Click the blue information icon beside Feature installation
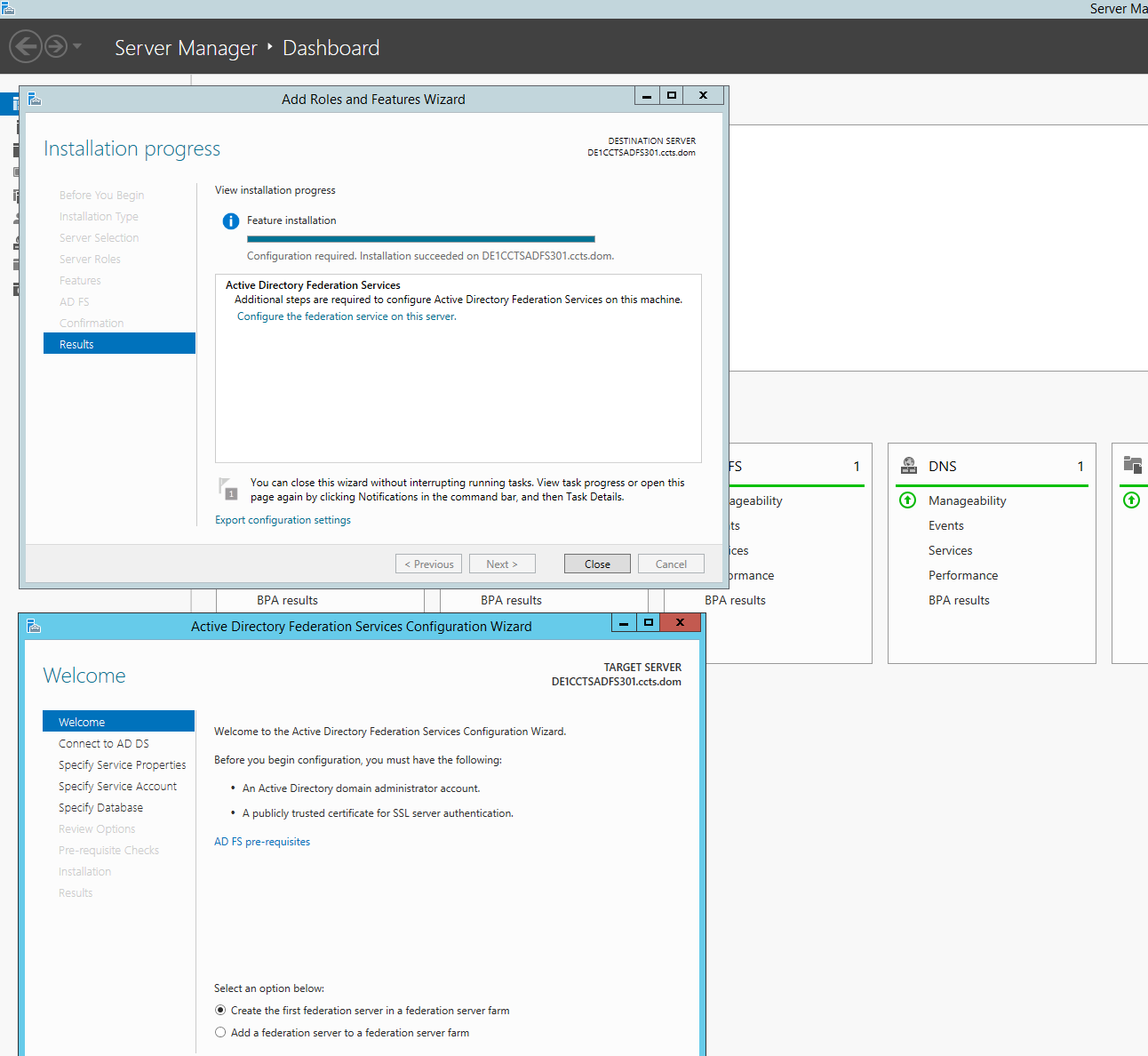Screen dimensions: 1148x1056 (231, 221)
